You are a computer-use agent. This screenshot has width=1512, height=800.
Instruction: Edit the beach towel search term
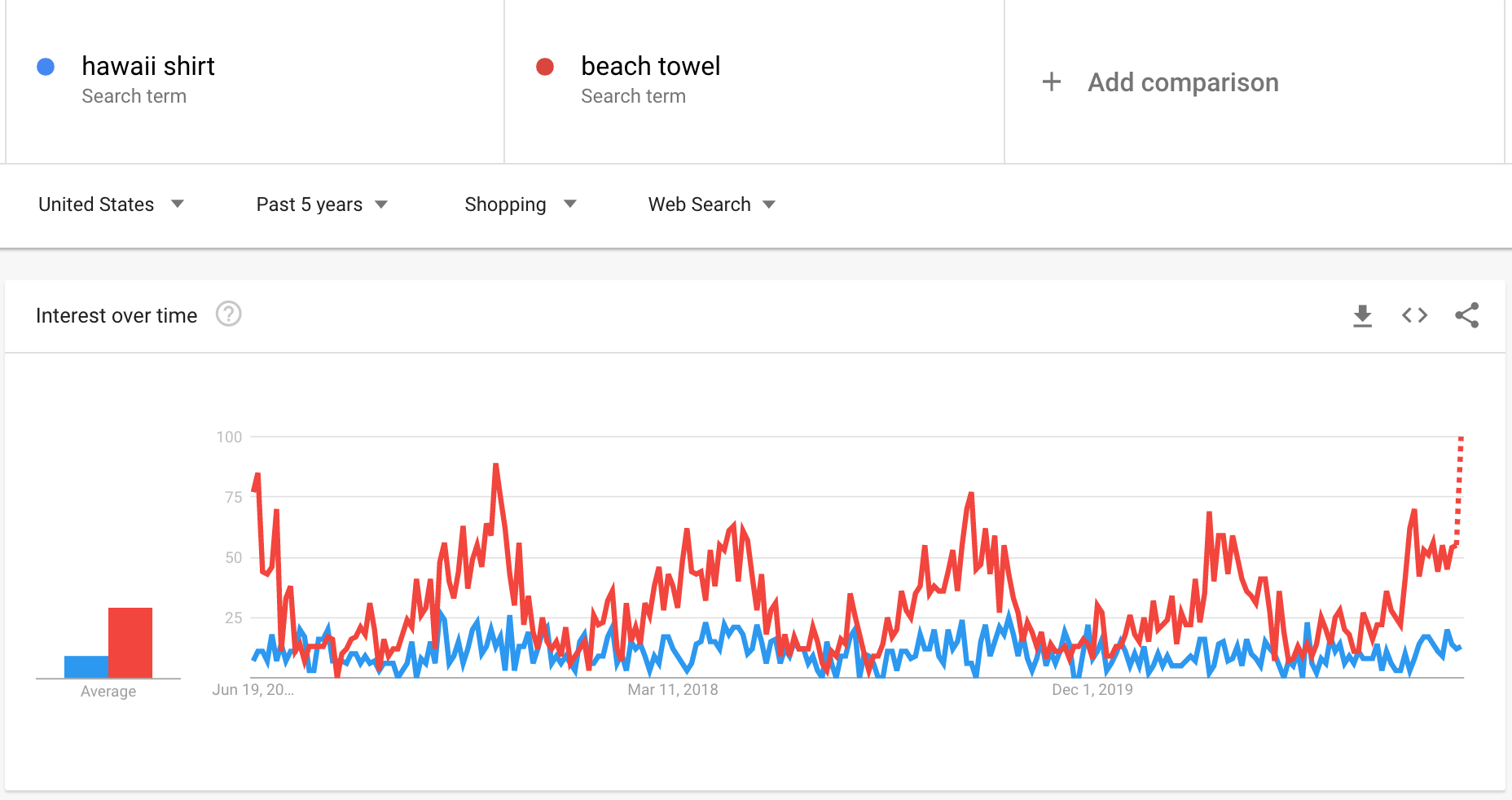pos(651,66)
